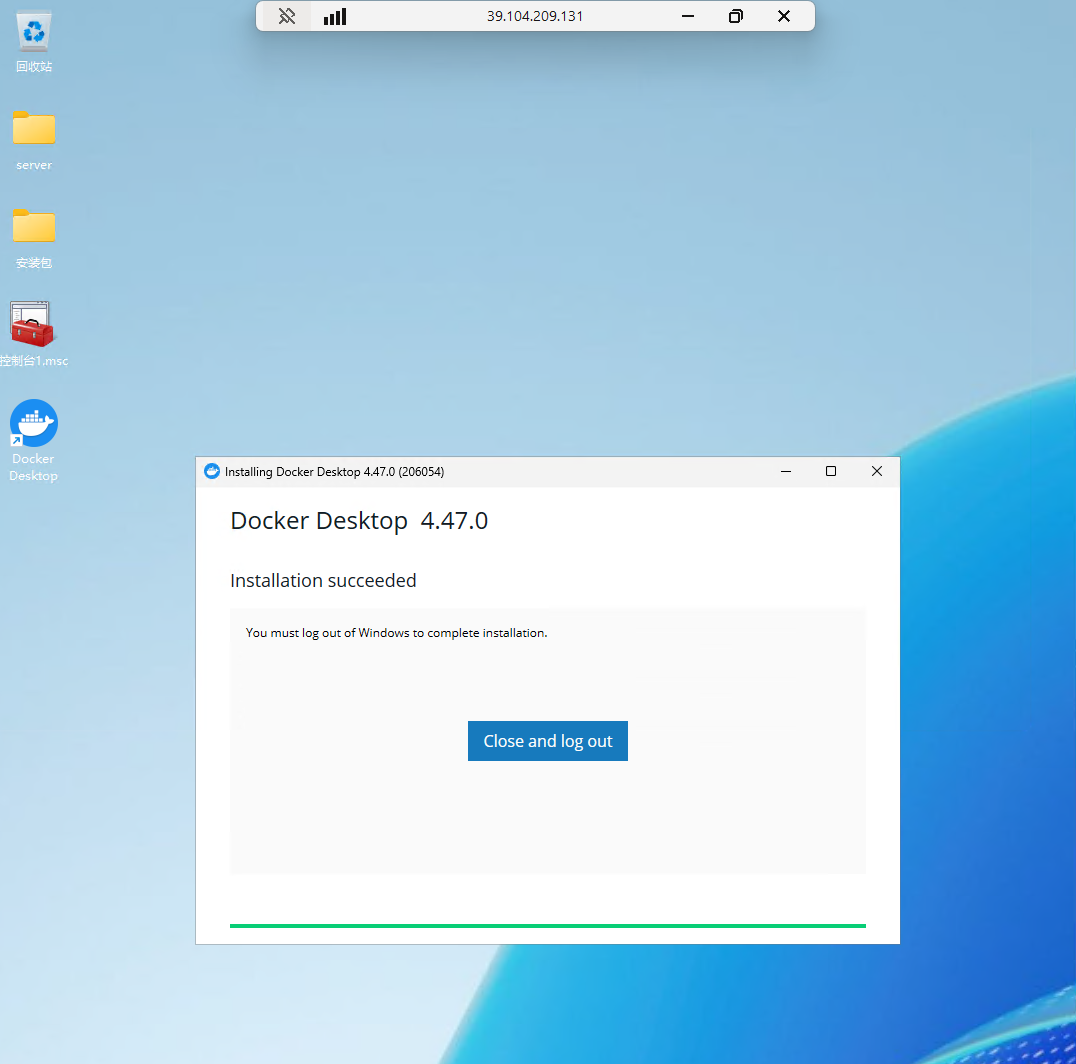Click the Docker whale icon in installer title bar

212,471
